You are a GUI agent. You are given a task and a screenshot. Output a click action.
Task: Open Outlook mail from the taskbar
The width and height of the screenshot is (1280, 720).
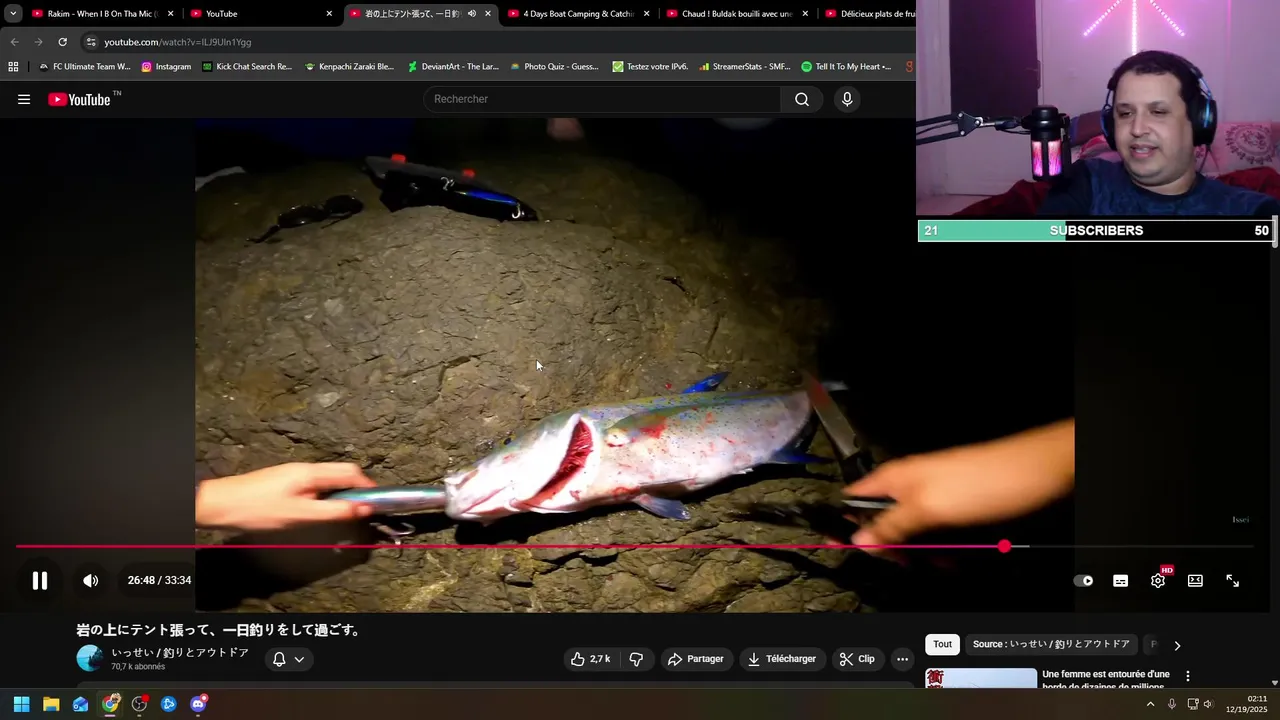(80, 704)
